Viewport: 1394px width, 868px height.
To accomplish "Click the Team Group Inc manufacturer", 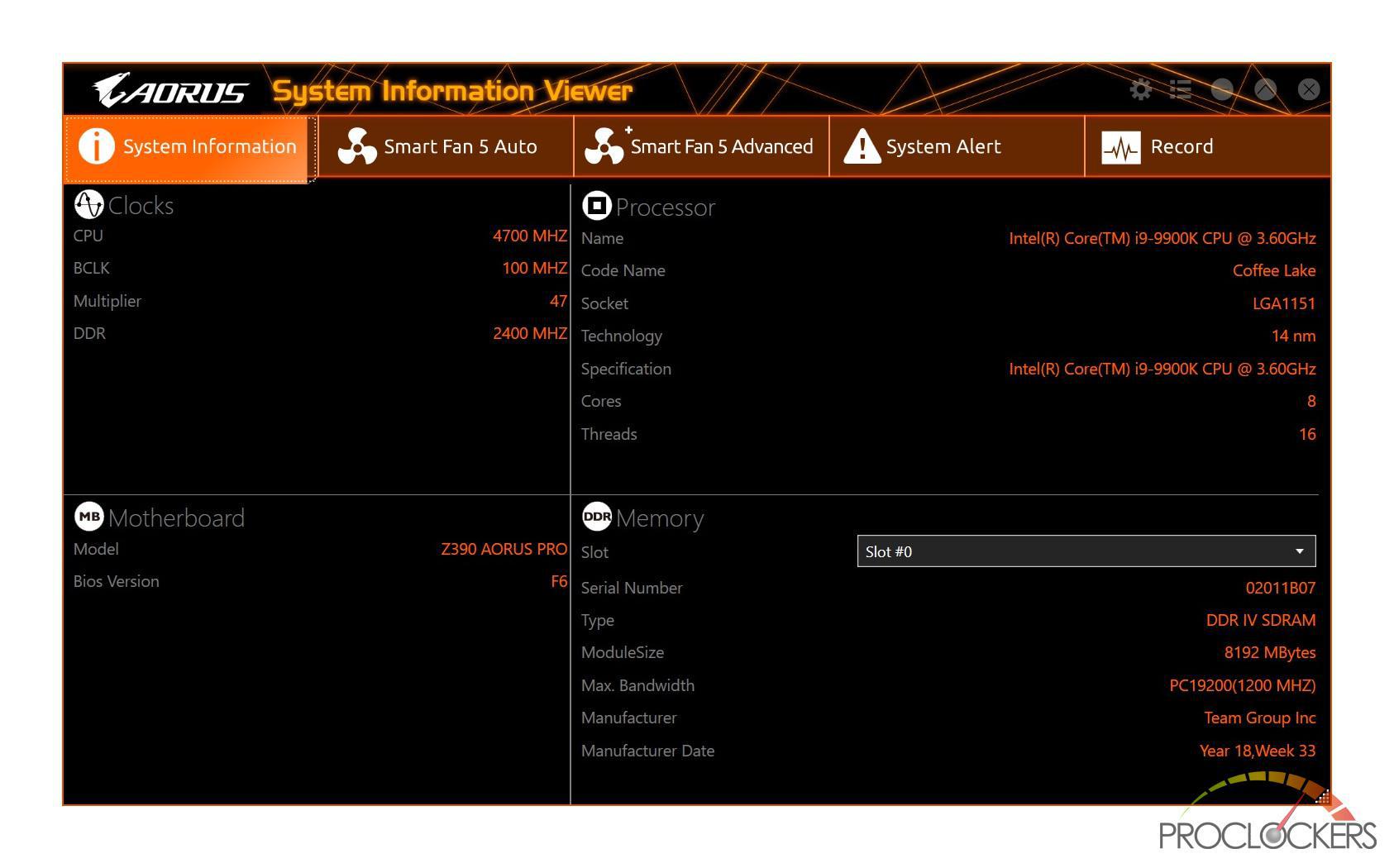I will click(1259, 718).
